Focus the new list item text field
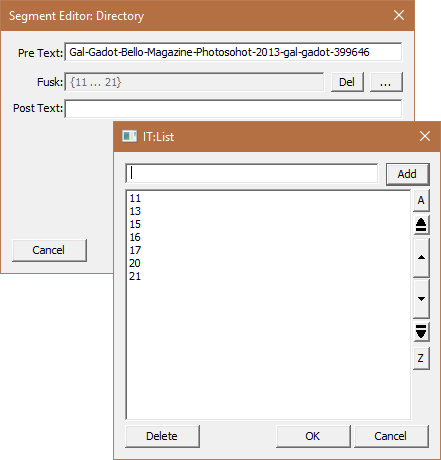The width and height of the screenshot is (441, 460). click(x=252, y=173)
